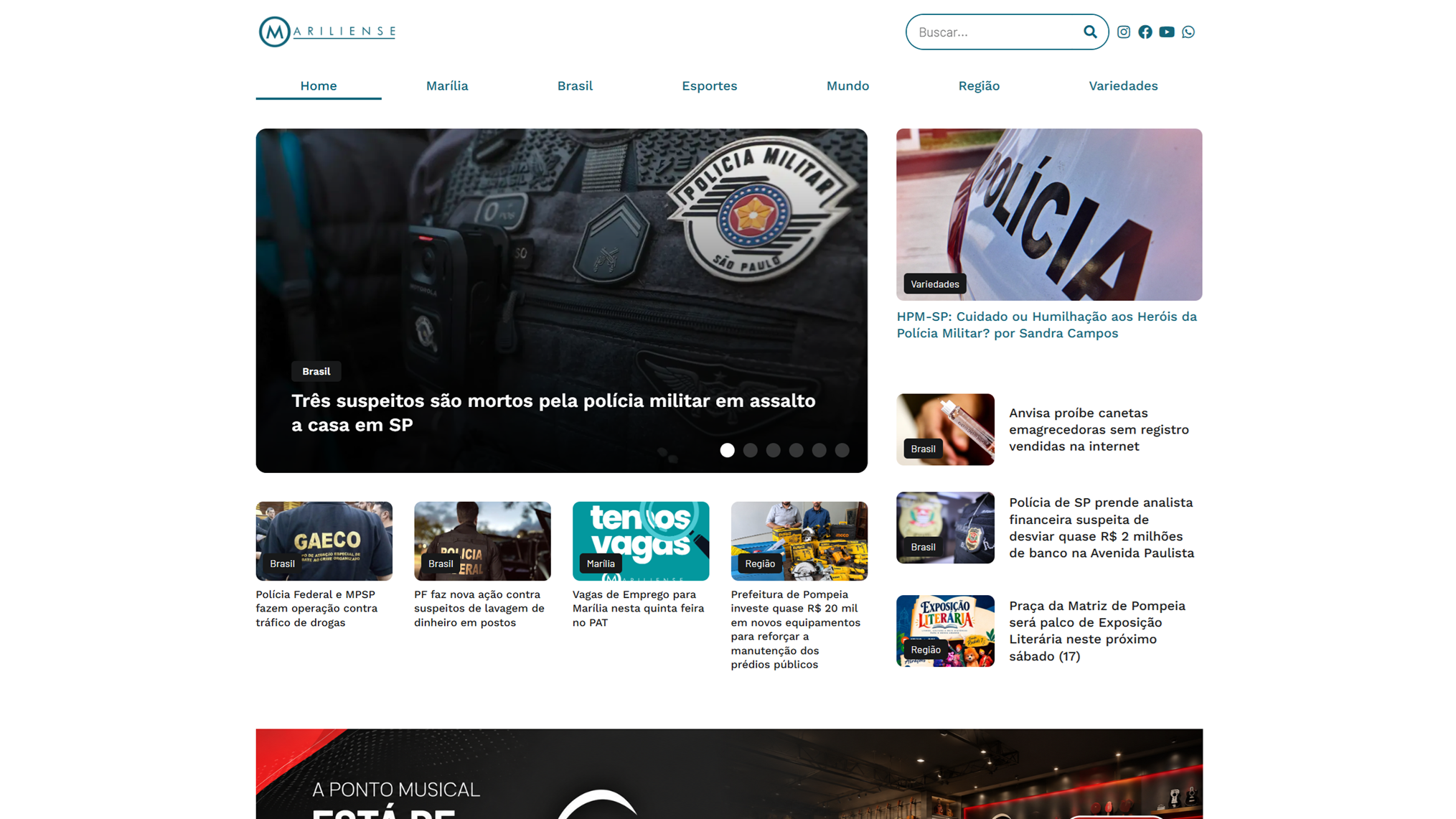The image size is (1456, 819).
Task: Click the police badge thumbnail
Action: pyautogui.click(x=944, y=527)
